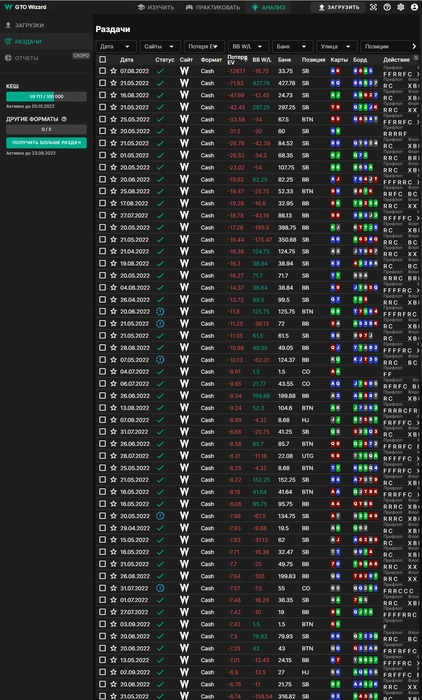Click ПОЛУЧИТЬ БОЛЬШЕ РАЗДАЧ button
This screenshot has height=700, width=422.
click(46, 142)
